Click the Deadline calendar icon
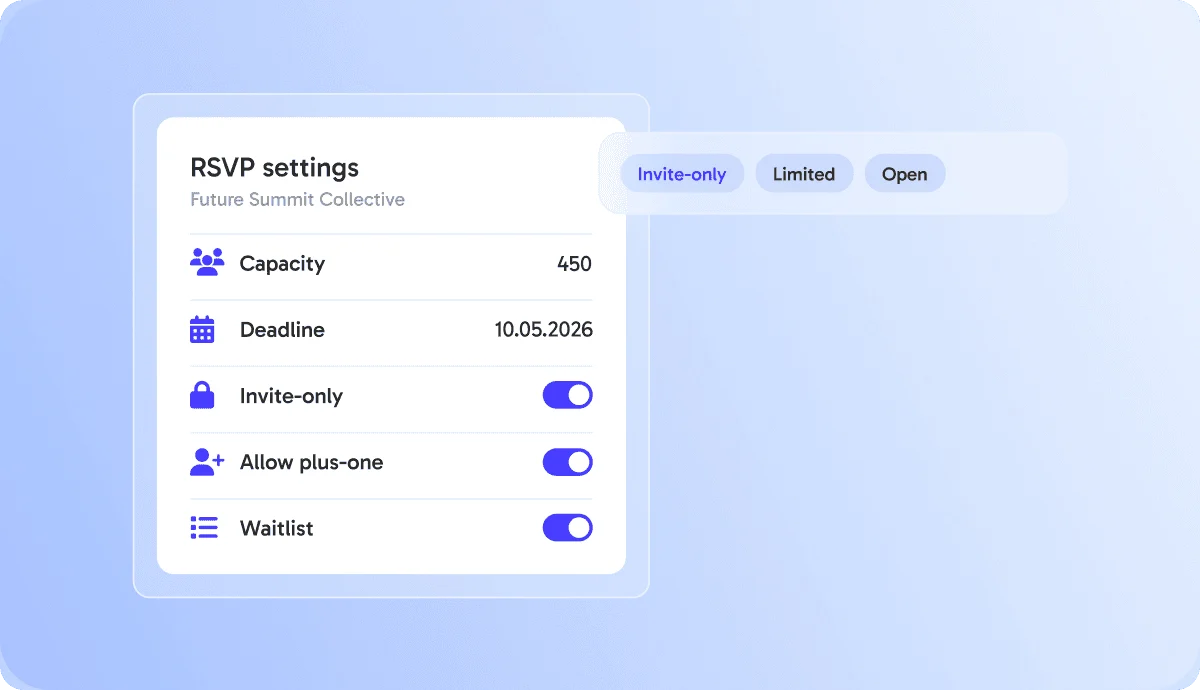This screenshot has height=690, width=1200. click(x=202, y=330)
